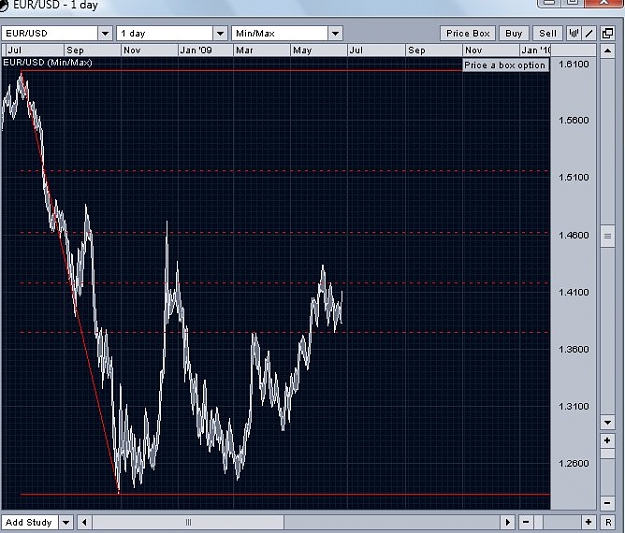This screenshot has height=533, width=625.
Task: Click the vertical zoom slider handle
Action: pos(607,454)
